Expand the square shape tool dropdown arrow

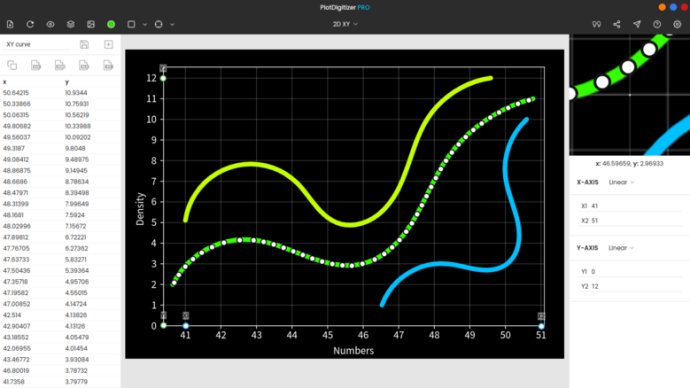(145, 25)
